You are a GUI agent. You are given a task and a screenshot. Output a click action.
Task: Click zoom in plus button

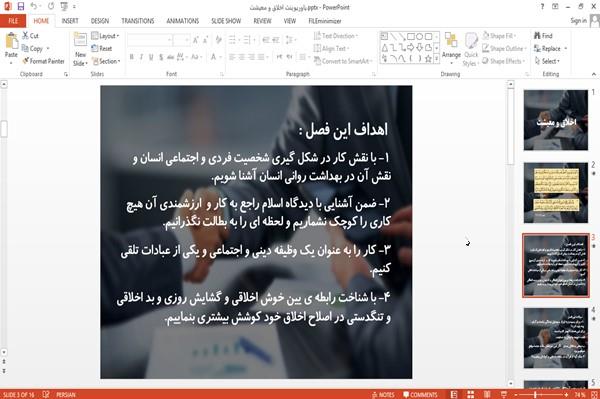566,394
